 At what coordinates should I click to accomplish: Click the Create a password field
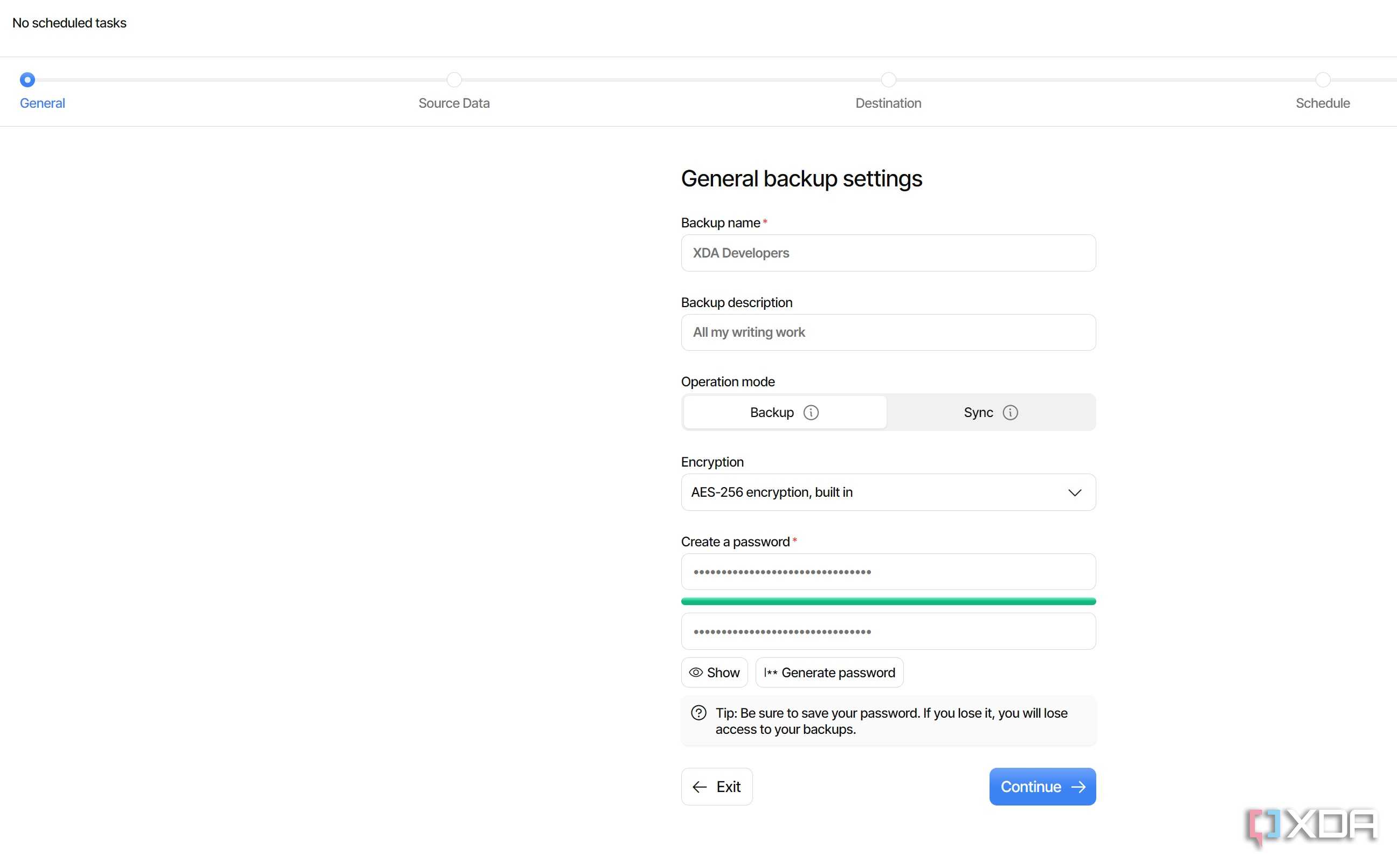coord(888,572)
